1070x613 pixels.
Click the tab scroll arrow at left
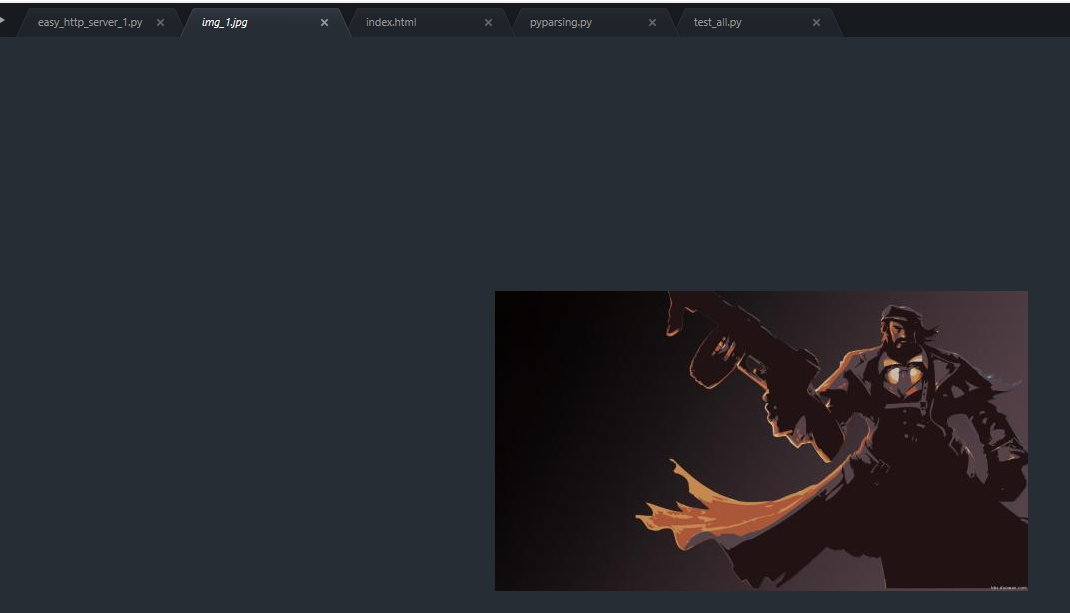tap(3, 20)
